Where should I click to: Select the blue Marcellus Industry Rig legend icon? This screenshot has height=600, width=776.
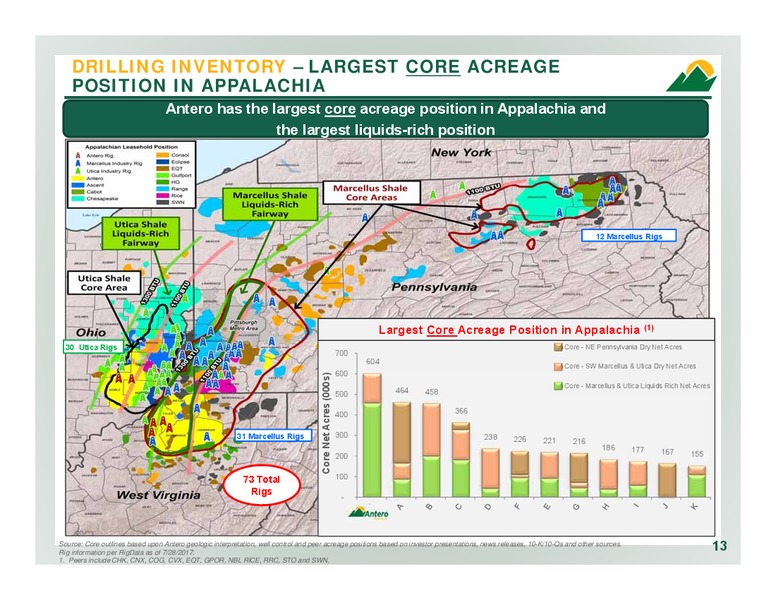coord(78,163)
